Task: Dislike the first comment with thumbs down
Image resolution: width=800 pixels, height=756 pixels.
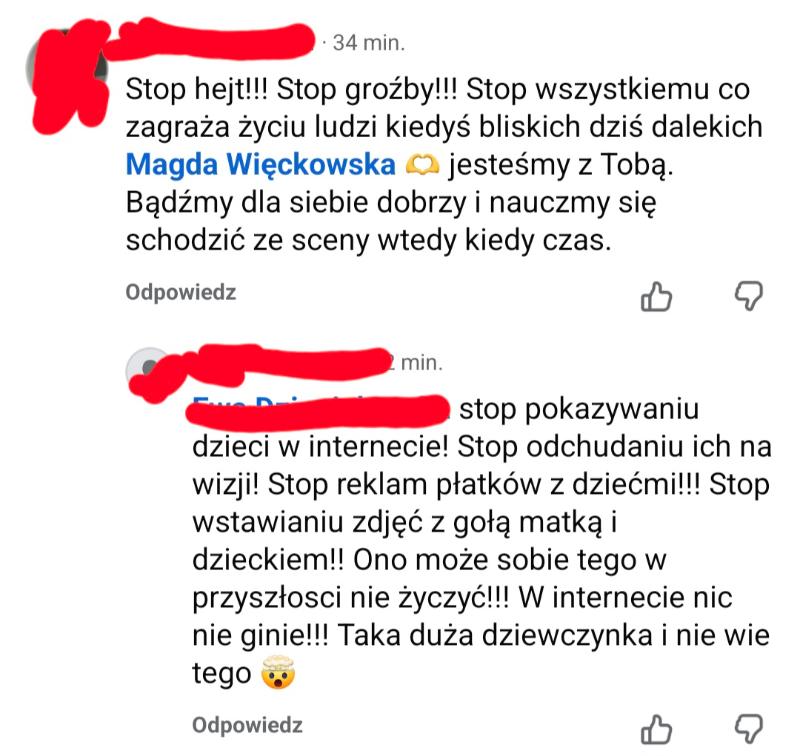Action: 748,295
